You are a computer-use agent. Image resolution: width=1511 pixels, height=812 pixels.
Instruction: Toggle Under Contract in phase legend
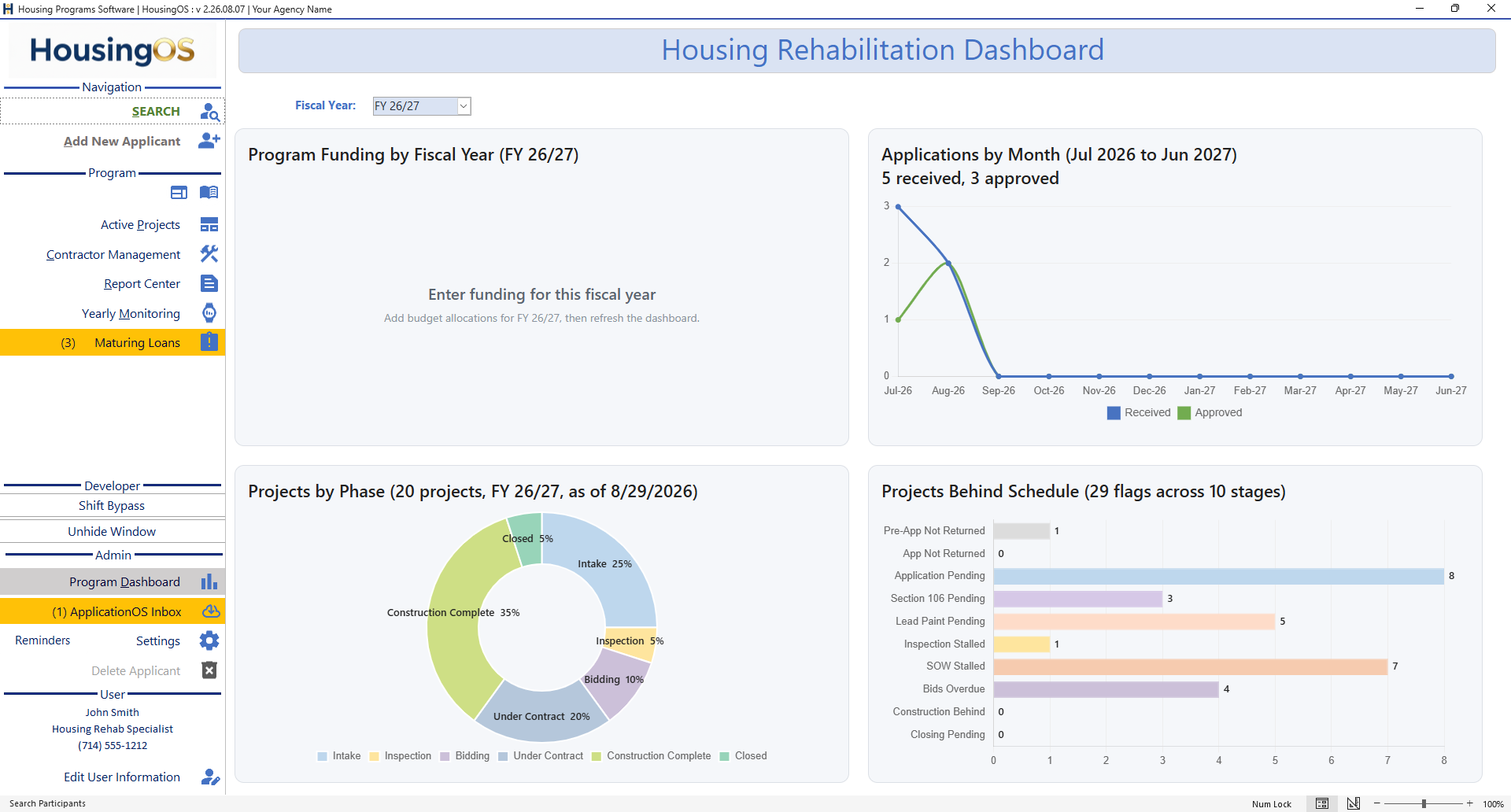(541, 756)
